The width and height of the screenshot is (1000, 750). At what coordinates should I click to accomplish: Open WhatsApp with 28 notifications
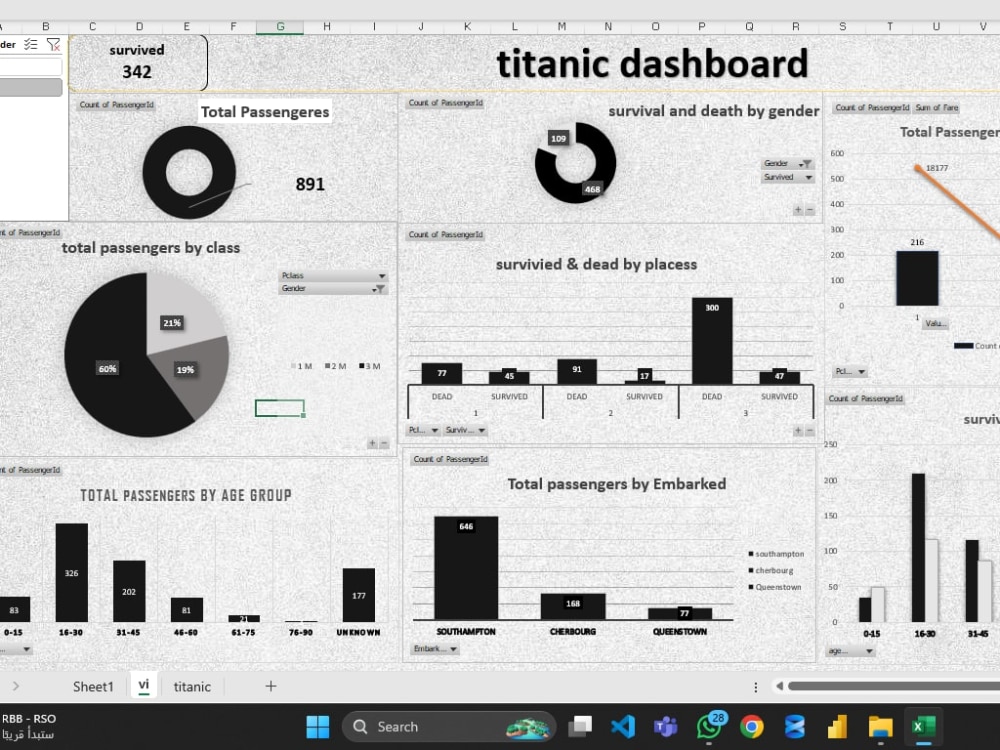click(710, 726)
